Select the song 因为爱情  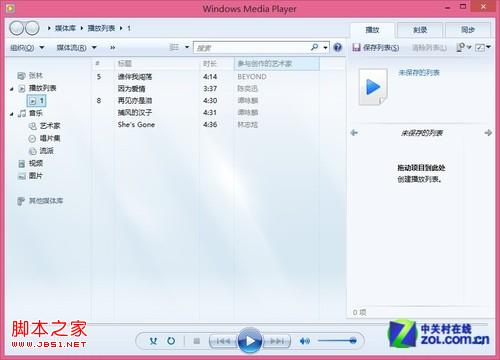[x=131, y=89]
